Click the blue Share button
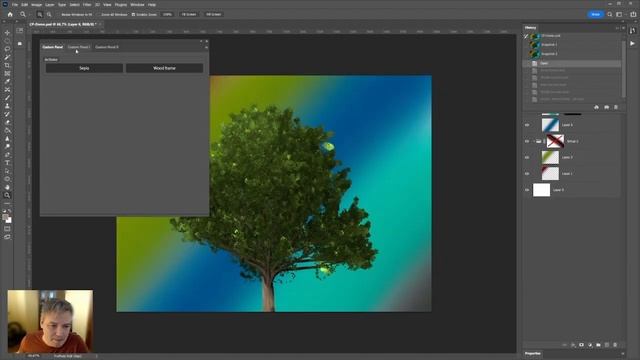This screenshot has width=640, height=360. click(x=596, y=14)
